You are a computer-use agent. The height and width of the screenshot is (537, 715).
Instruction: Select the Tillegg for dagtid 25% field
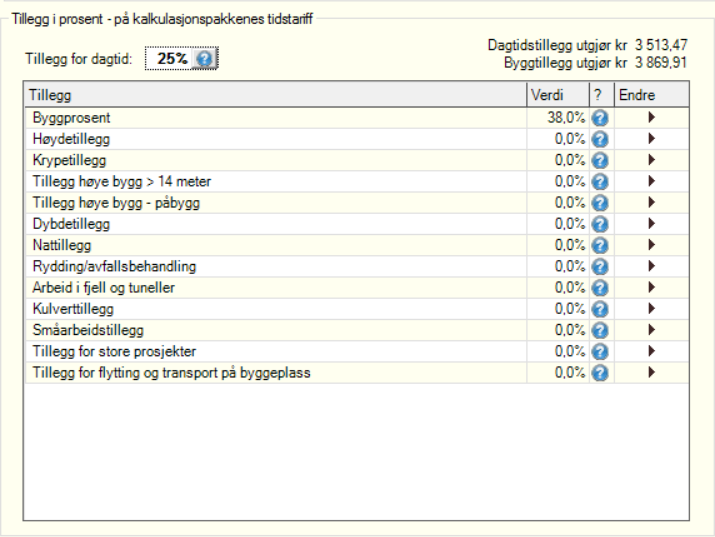181,58
